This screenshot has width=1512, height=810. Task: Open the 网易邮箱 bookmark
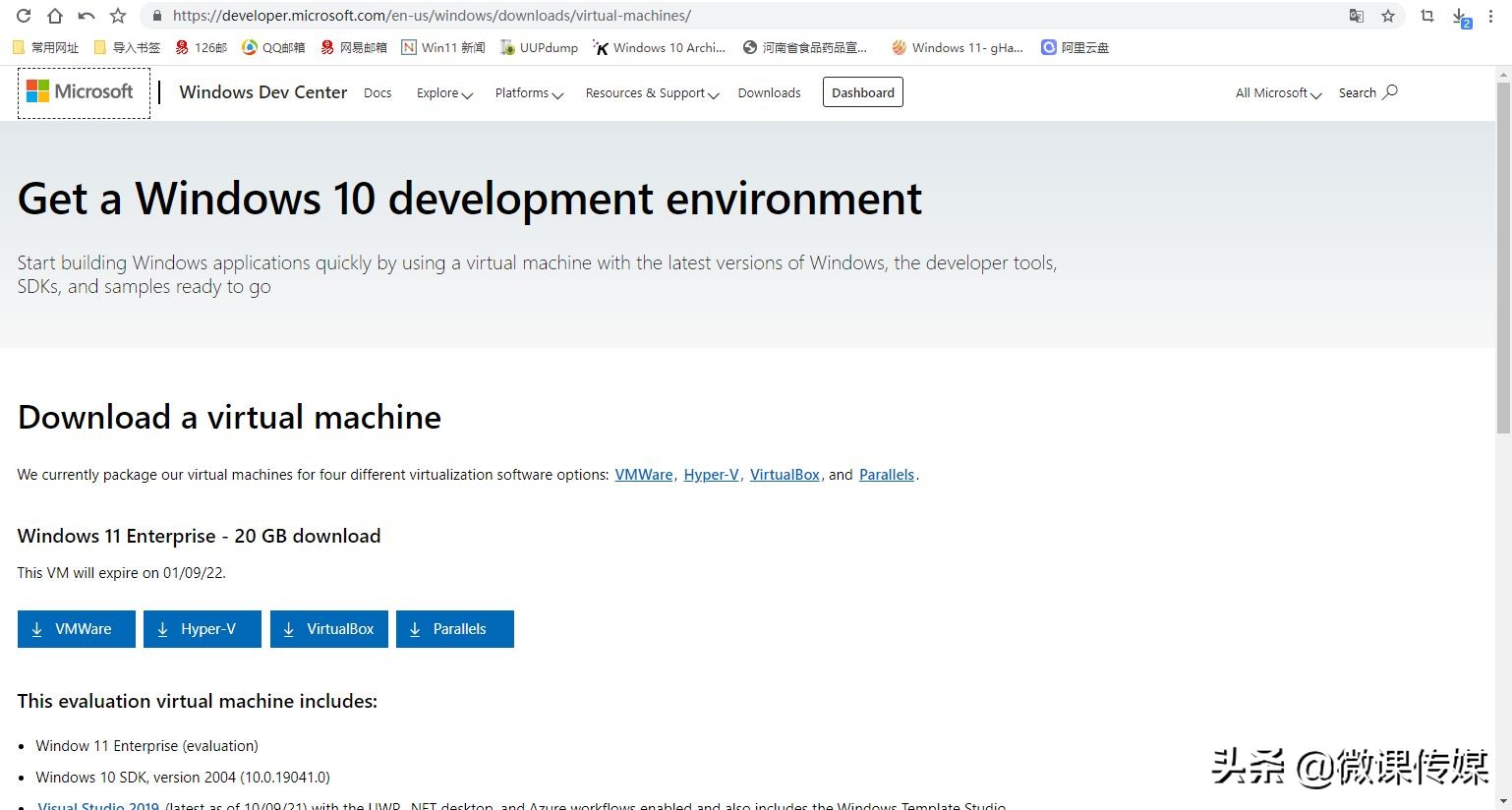point(354,47)
